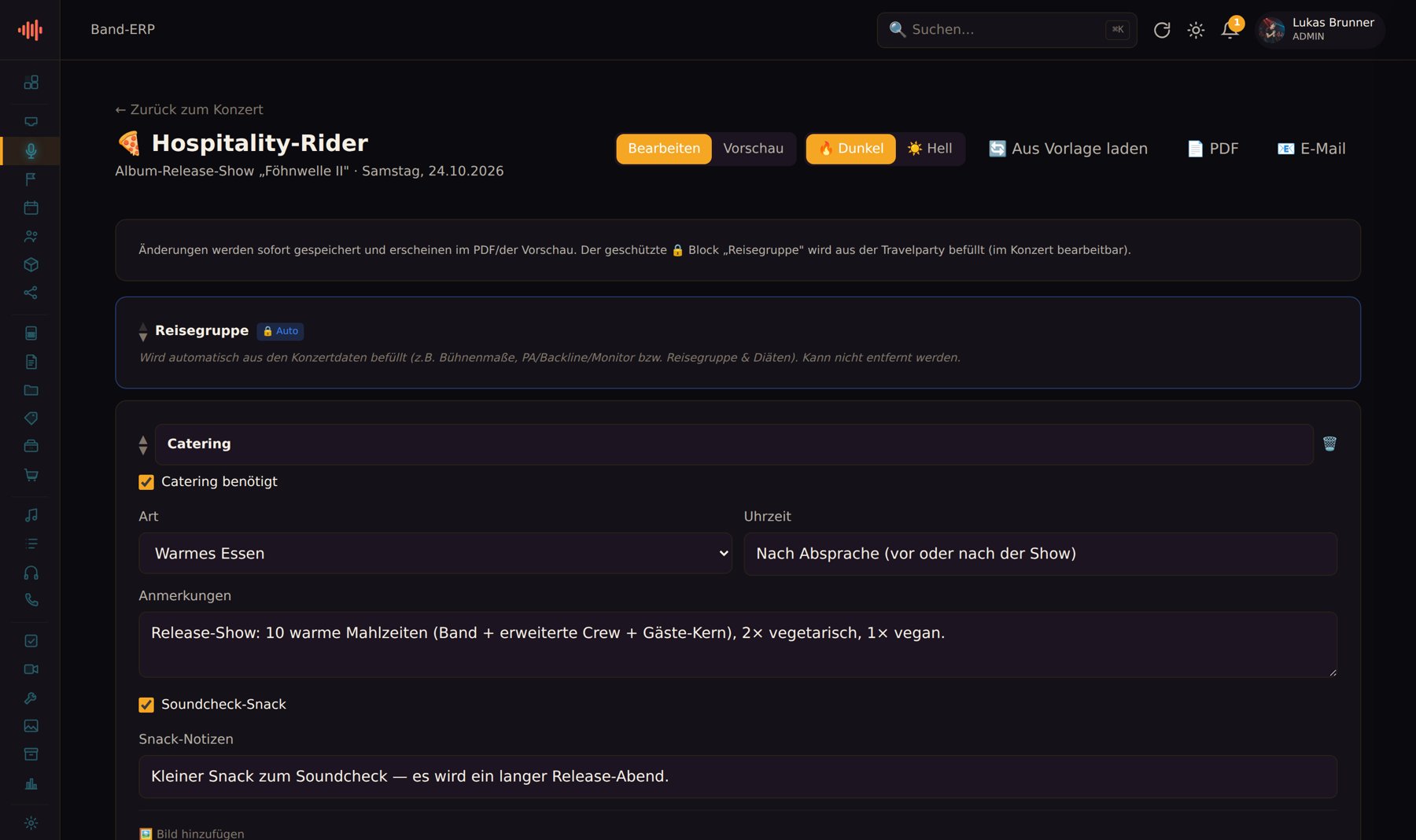The width and height of the screenshot is (1416, 840).
Task: Open the dashboard grid icon in sidebar
Action: coord(31,83)
